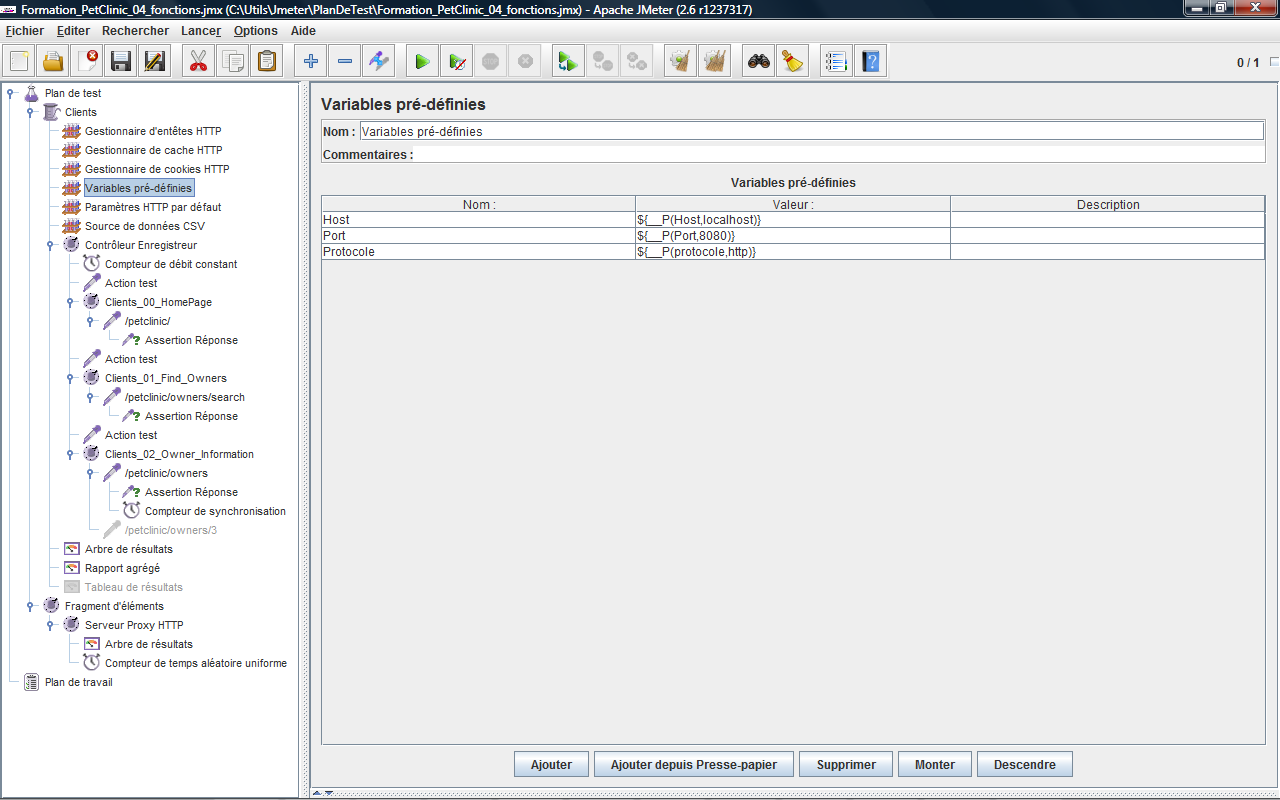Click the green Start test run icon
Viewport: 1280px width, 800px height.
click(x=422, y=62)
